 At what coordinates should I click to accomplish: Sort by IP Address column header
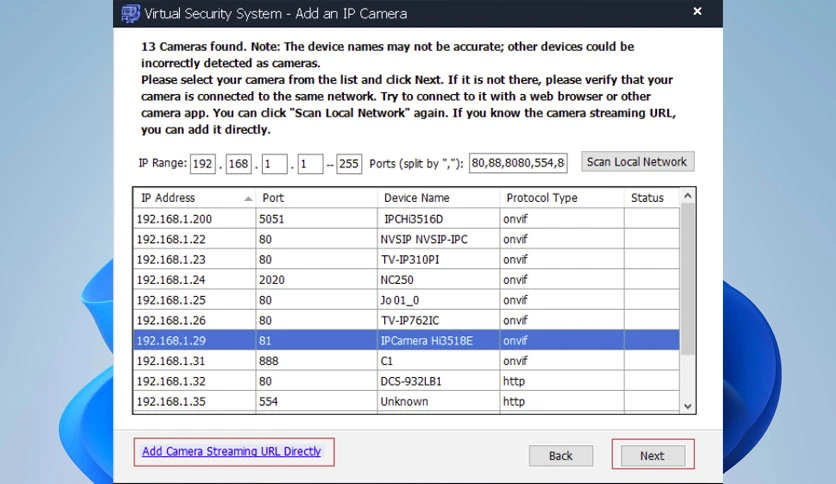click(194, 198)
